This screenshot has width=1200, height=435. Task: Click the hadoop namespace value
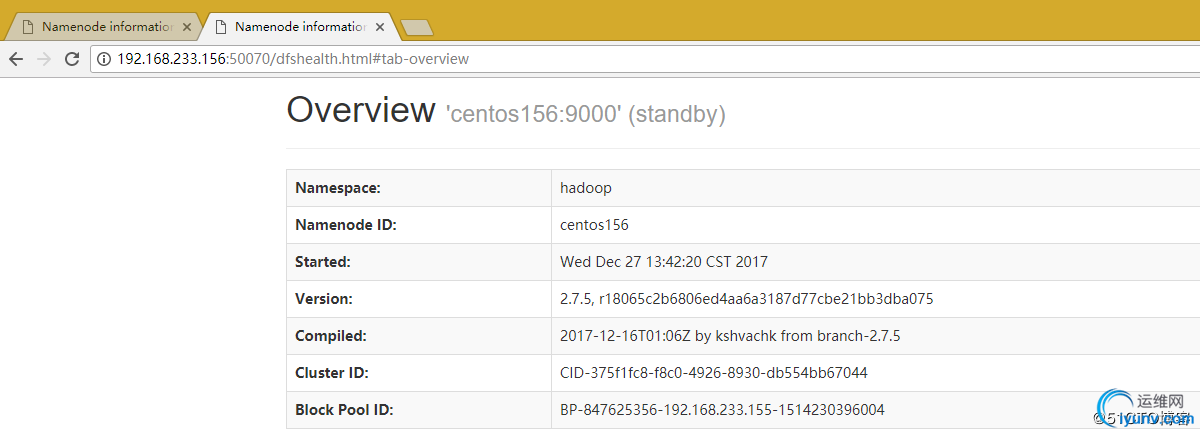coord(586,188)
